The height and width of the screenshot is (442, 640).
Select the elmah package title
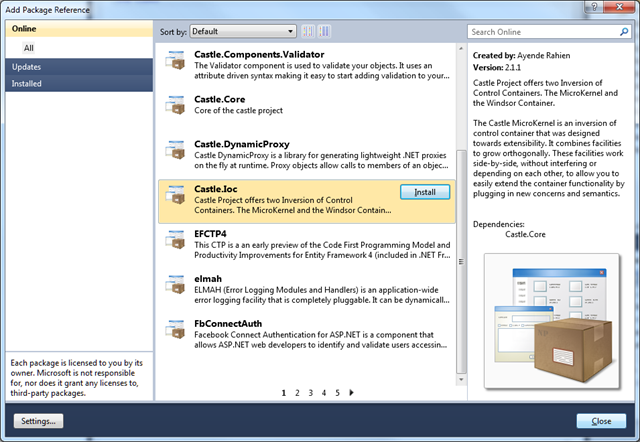click(208, 279)
